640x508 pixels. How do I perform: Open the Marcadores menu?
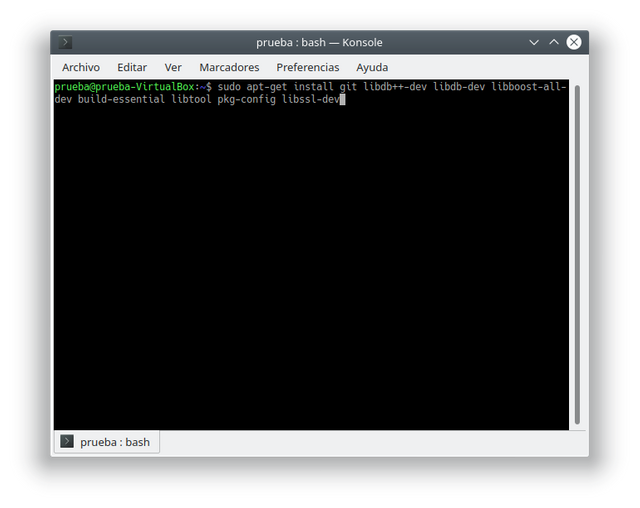coord(229,67)
